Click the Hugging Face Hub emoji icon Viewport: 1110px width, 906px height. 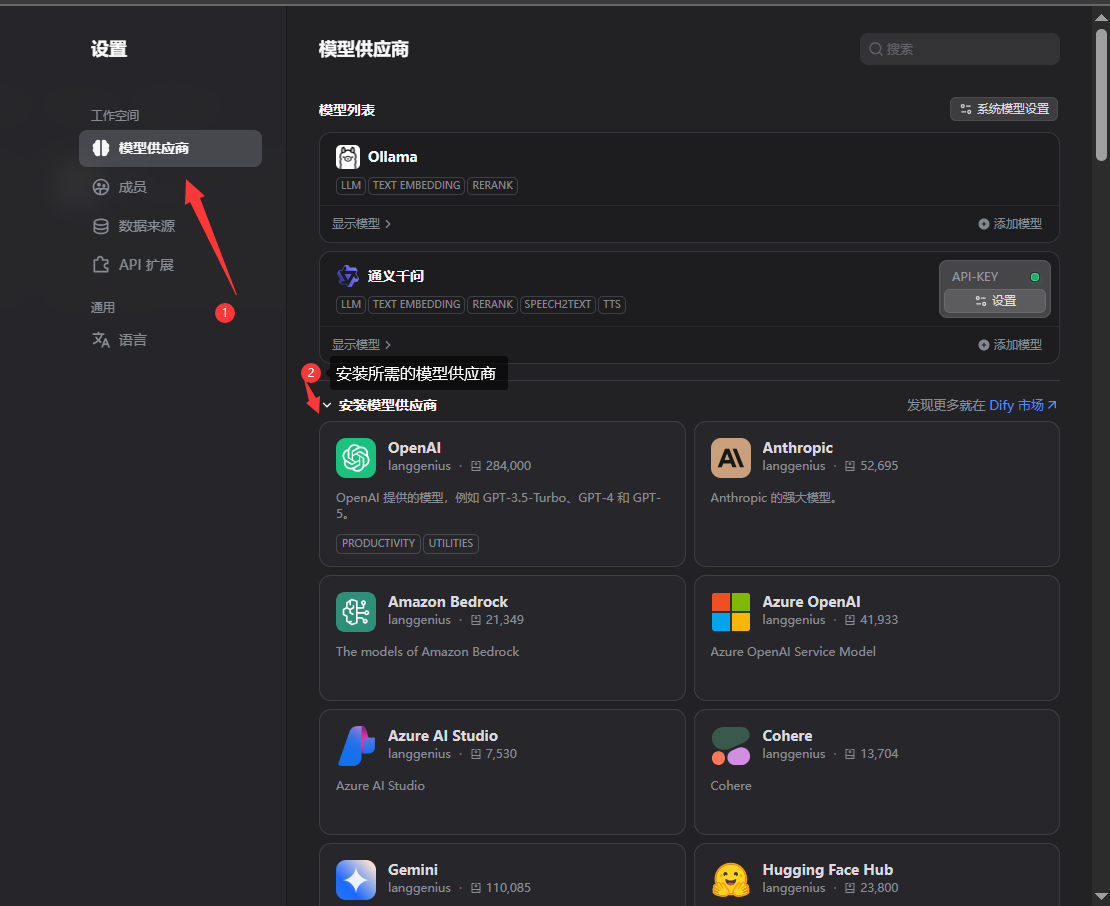[731, 880]
